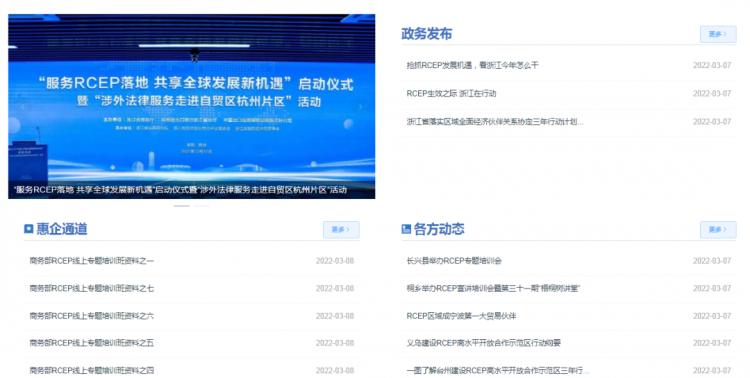Image resolution: width=750 pixels, height=378 pixels.
Task: Click the 惠企通道 section heading text
Action: click(x=62, y=229)
